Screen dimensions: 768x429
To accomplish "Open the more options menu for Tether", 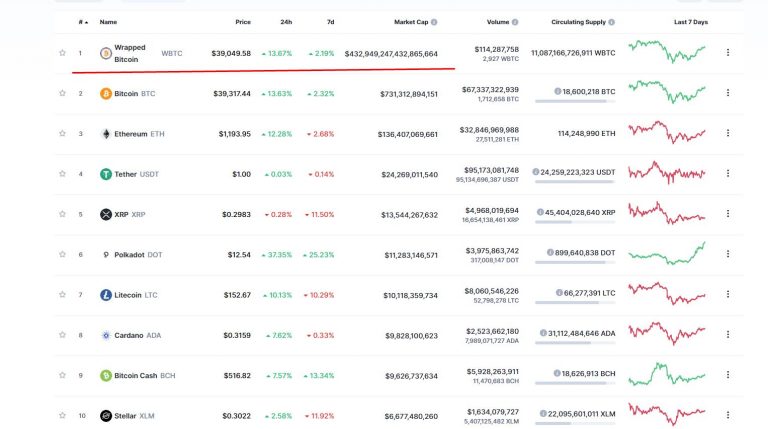I will (x=728, y=173).
